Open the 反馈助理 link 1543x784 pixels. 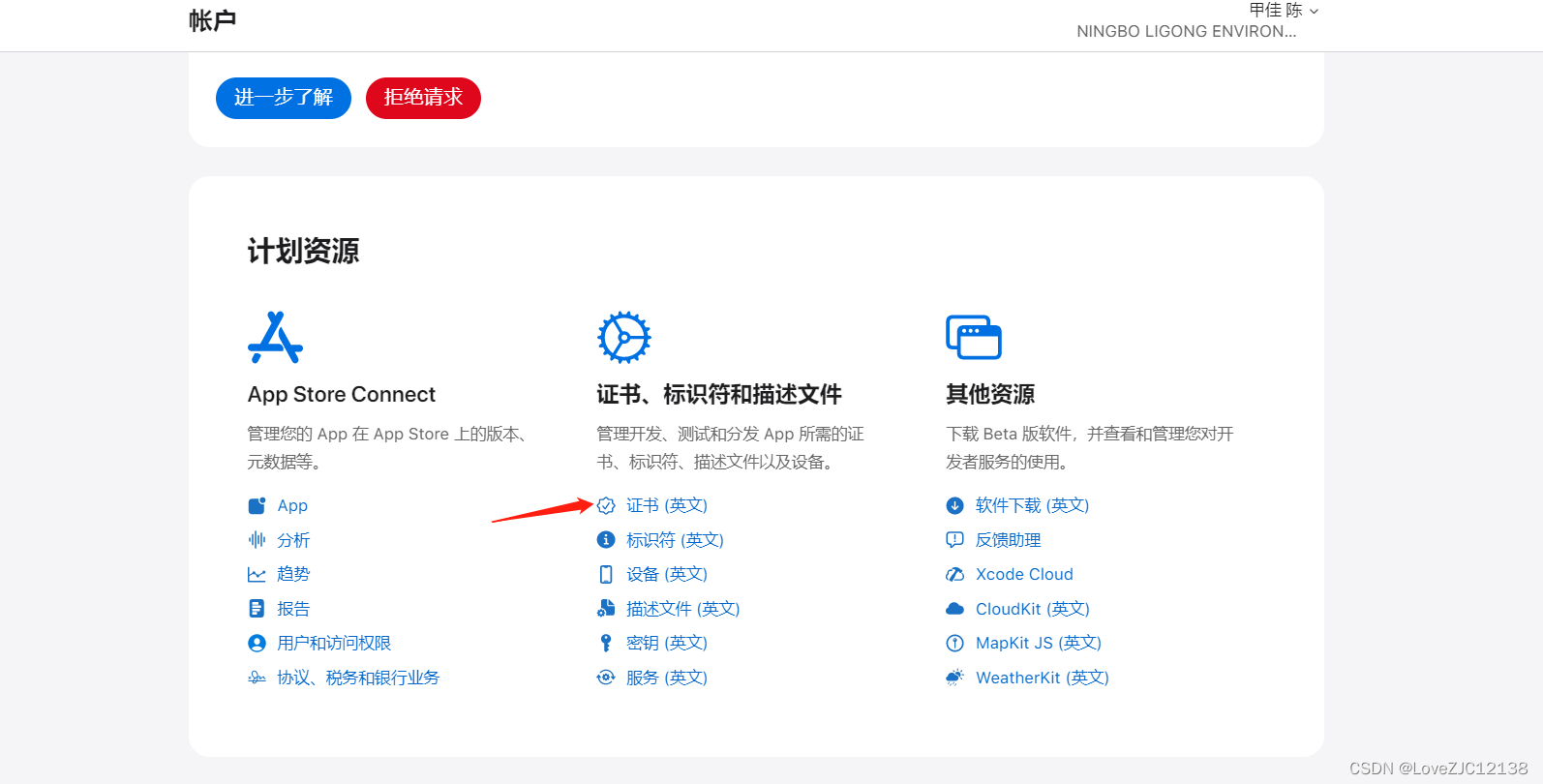(x=1009, y=540)
